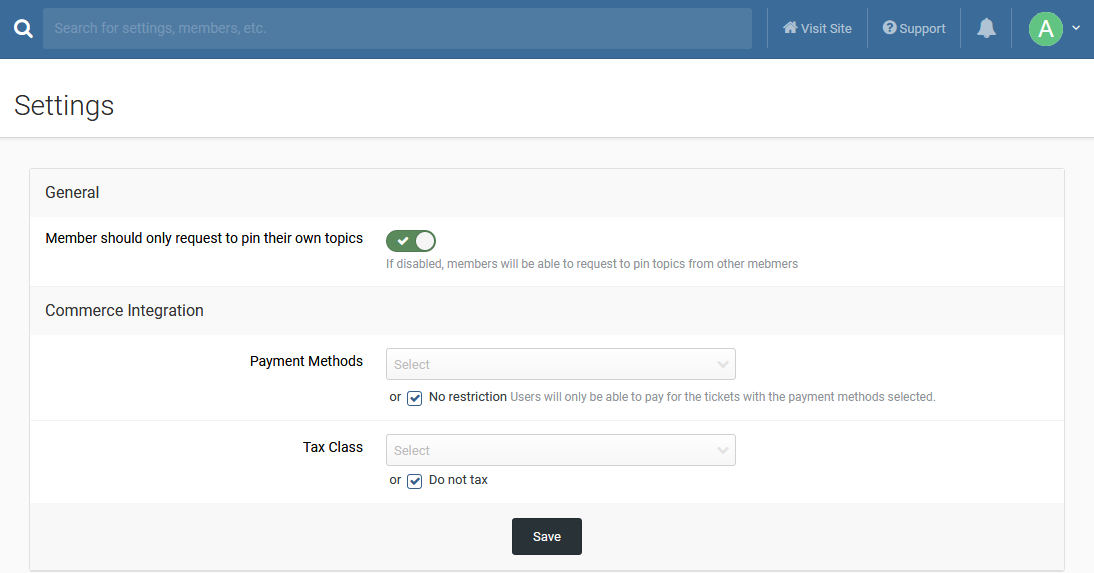Uncheck the Do not tax checkbox

[x=414, y=481]
